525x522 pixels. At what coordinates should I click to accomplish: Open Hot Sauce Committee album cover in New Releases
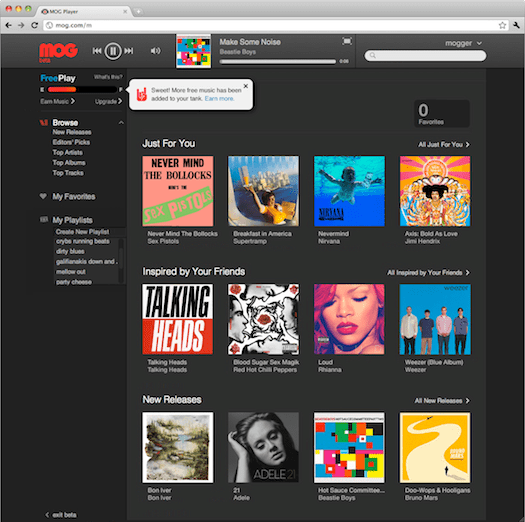click(x=349, y=448)
